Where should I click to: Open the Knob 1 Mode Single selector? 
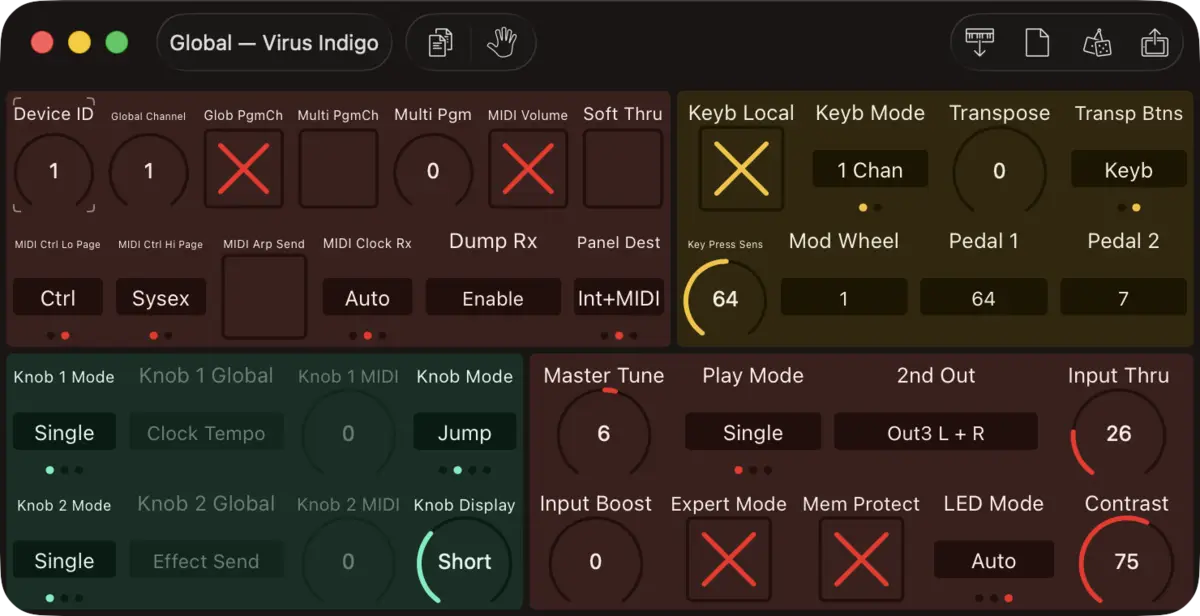[x=64, y=432]
